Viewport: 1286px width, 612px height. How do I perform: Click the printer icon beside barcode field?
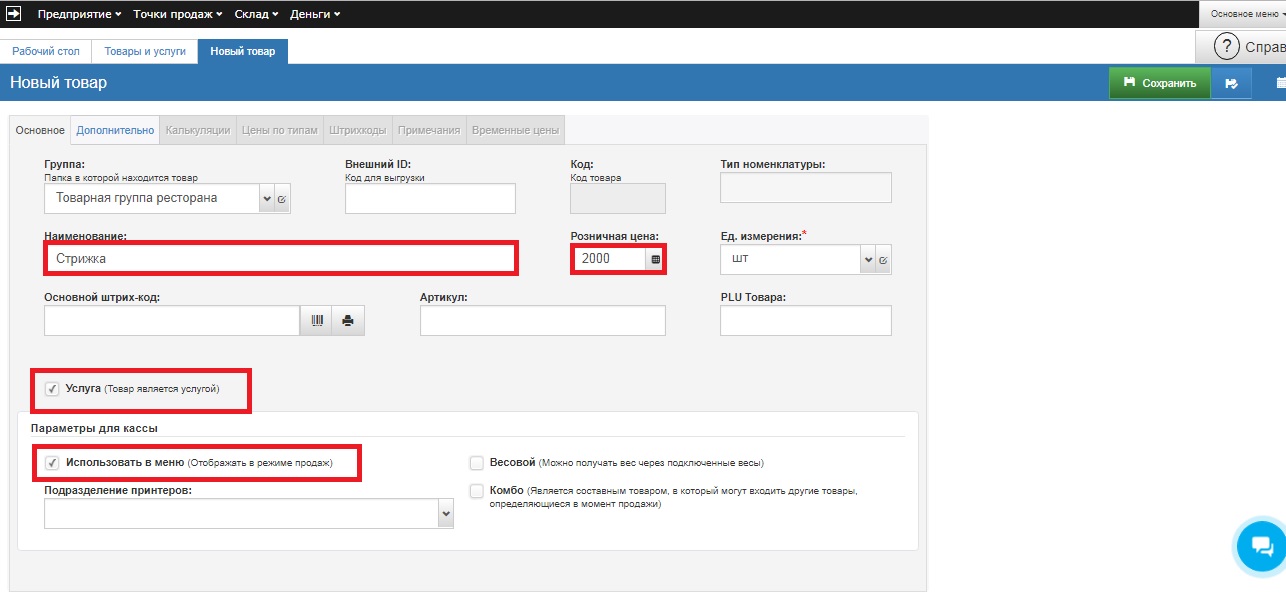pos(348,321)
